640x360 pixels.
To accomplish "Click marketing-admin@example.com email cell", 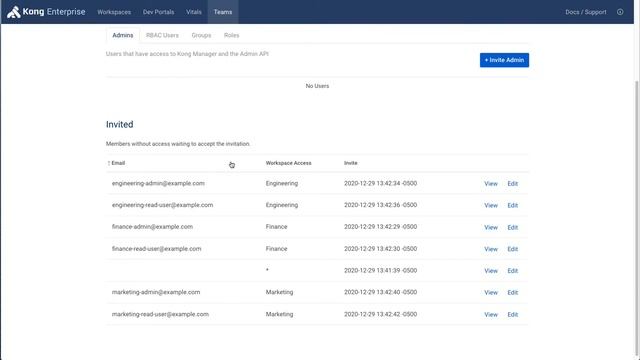I will pyautogui.click(x=156, y=292).
